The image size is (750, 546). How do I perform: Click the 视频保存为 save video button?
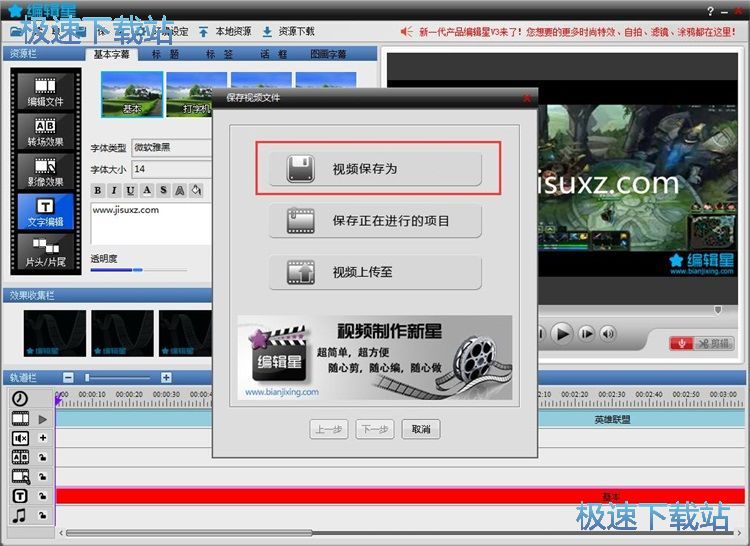[375, 169]
